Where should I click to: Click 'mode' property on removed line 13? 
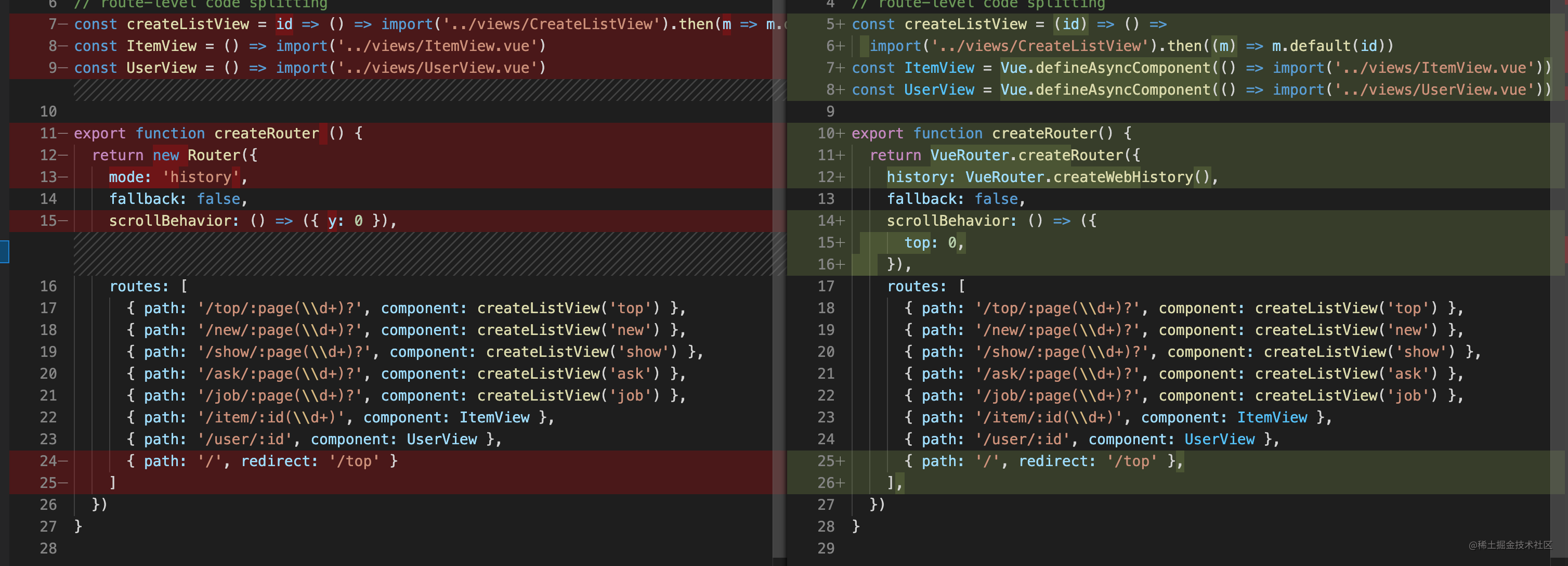pos(126,177)
